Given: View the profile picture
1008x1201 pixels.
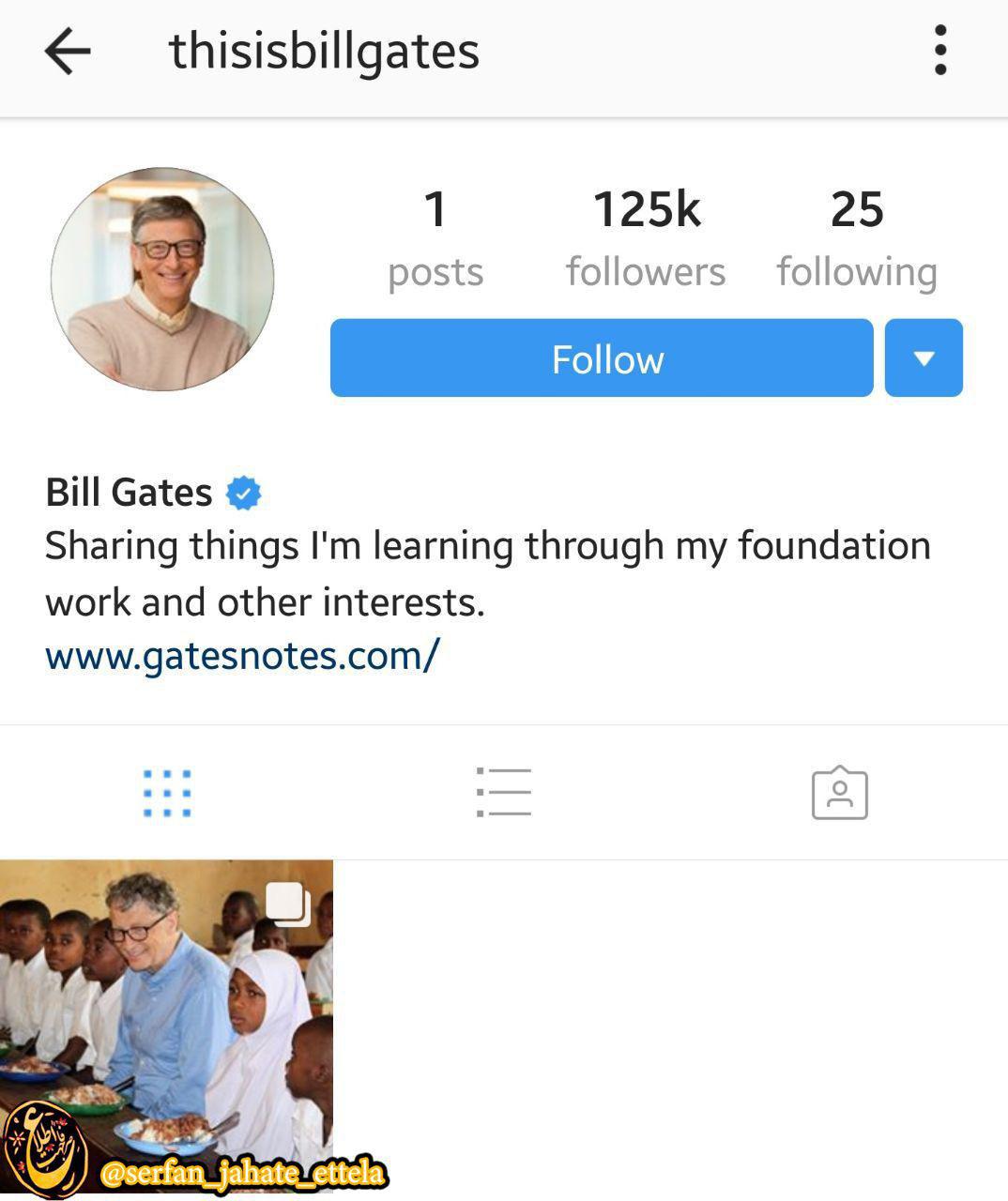Looking at the screenshot, I should point(162,280).
